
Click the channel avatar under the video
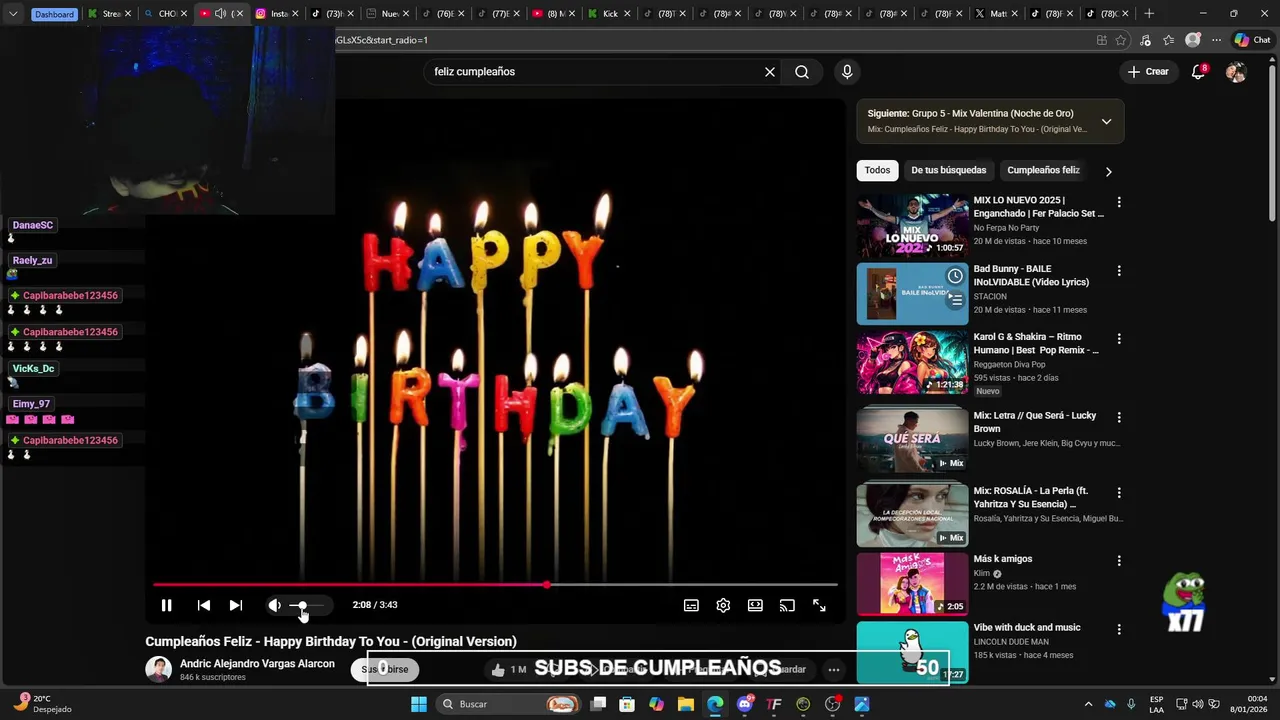pos(159,670)
